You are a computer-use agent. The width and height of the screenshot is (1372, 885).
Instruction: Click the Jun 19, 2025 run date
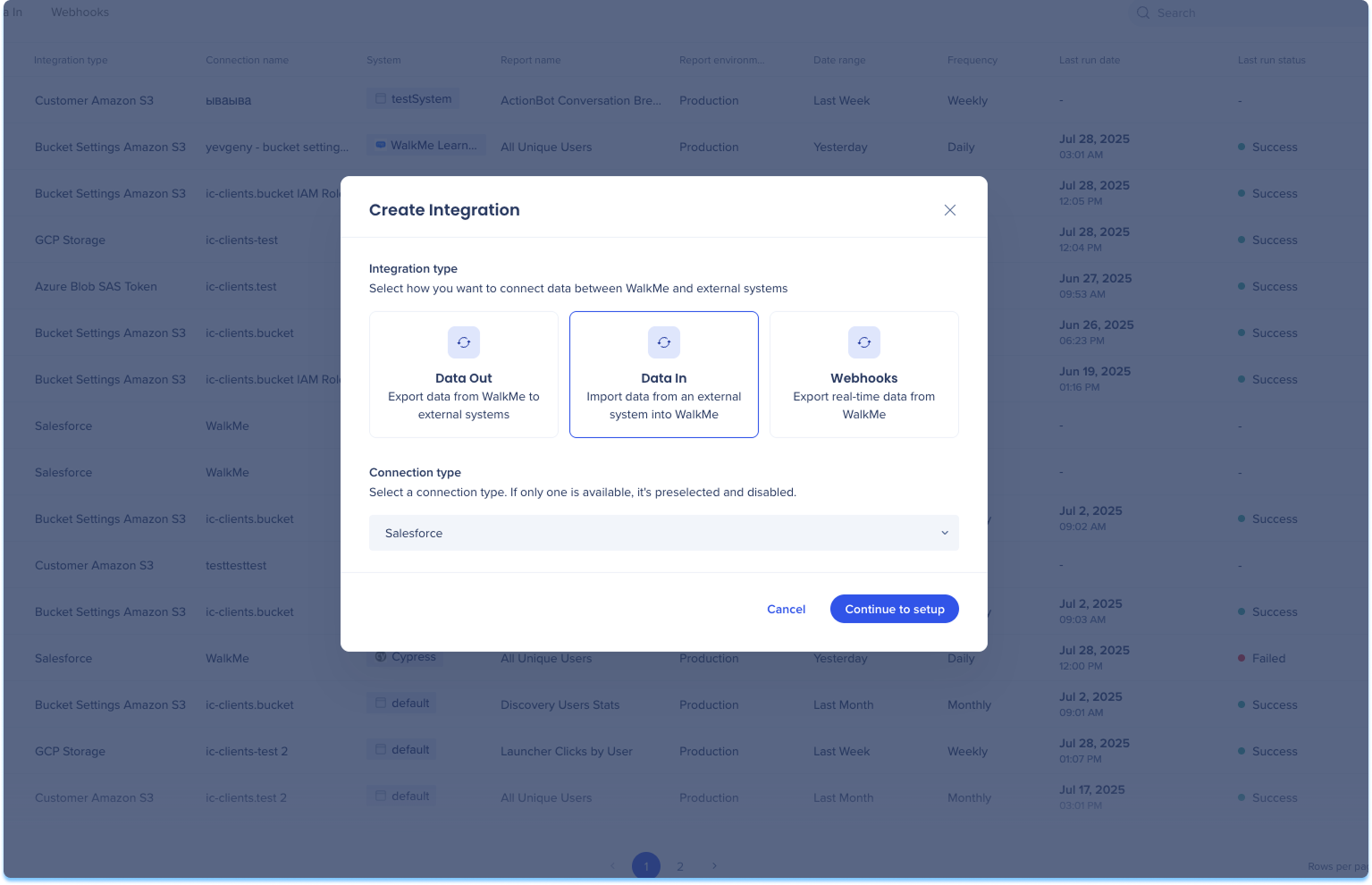click(1095, 371)
